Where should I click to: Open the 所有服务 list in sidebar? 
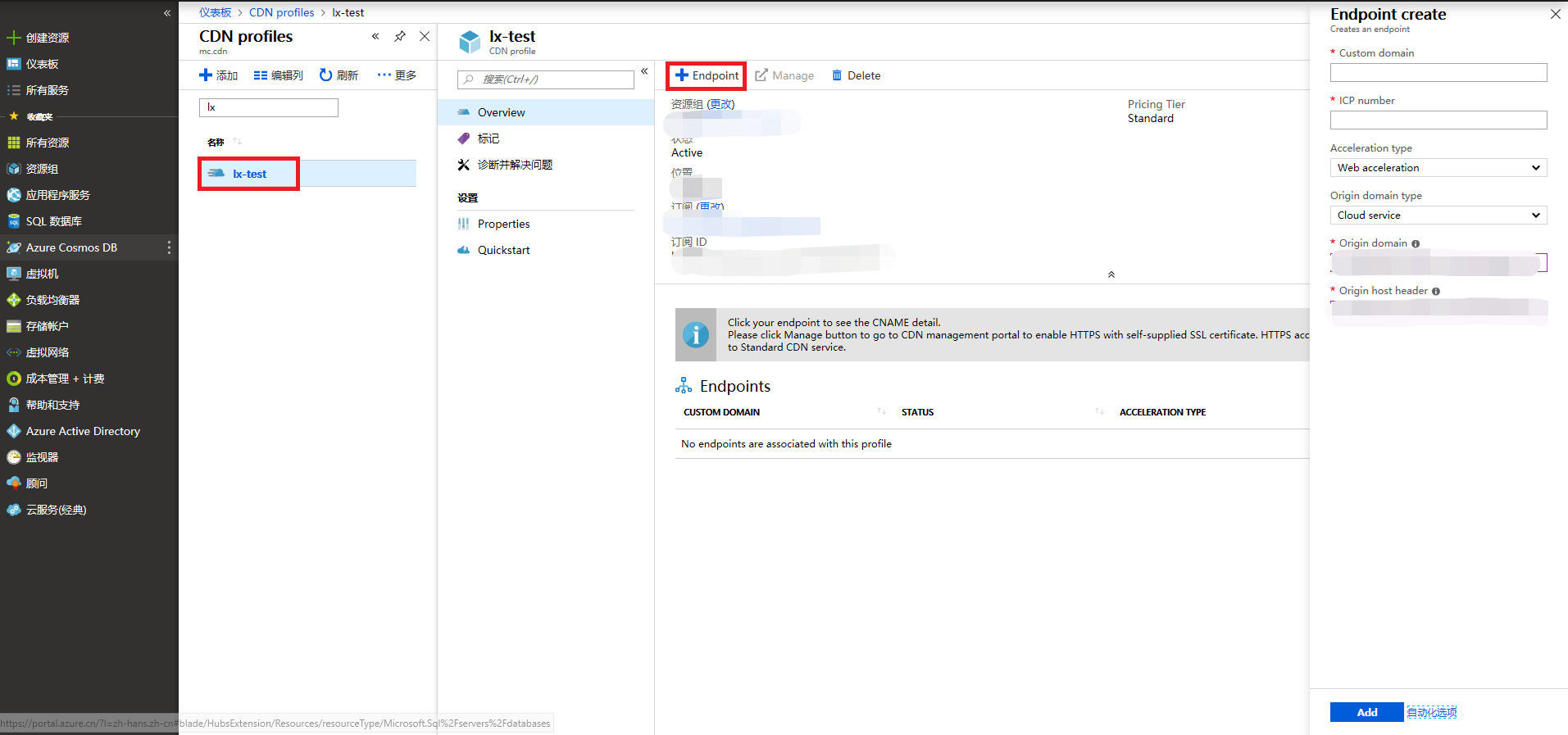coord(47,90)
